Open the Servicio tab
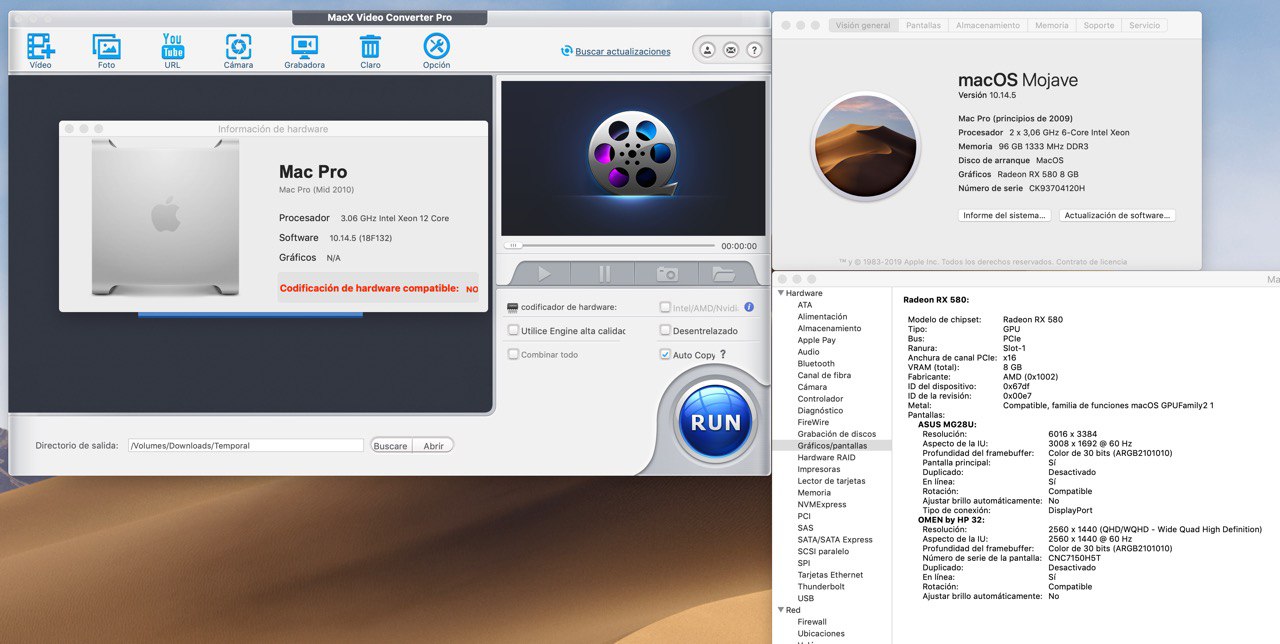Screen dimensions: 1280x644 (1145, 25)
